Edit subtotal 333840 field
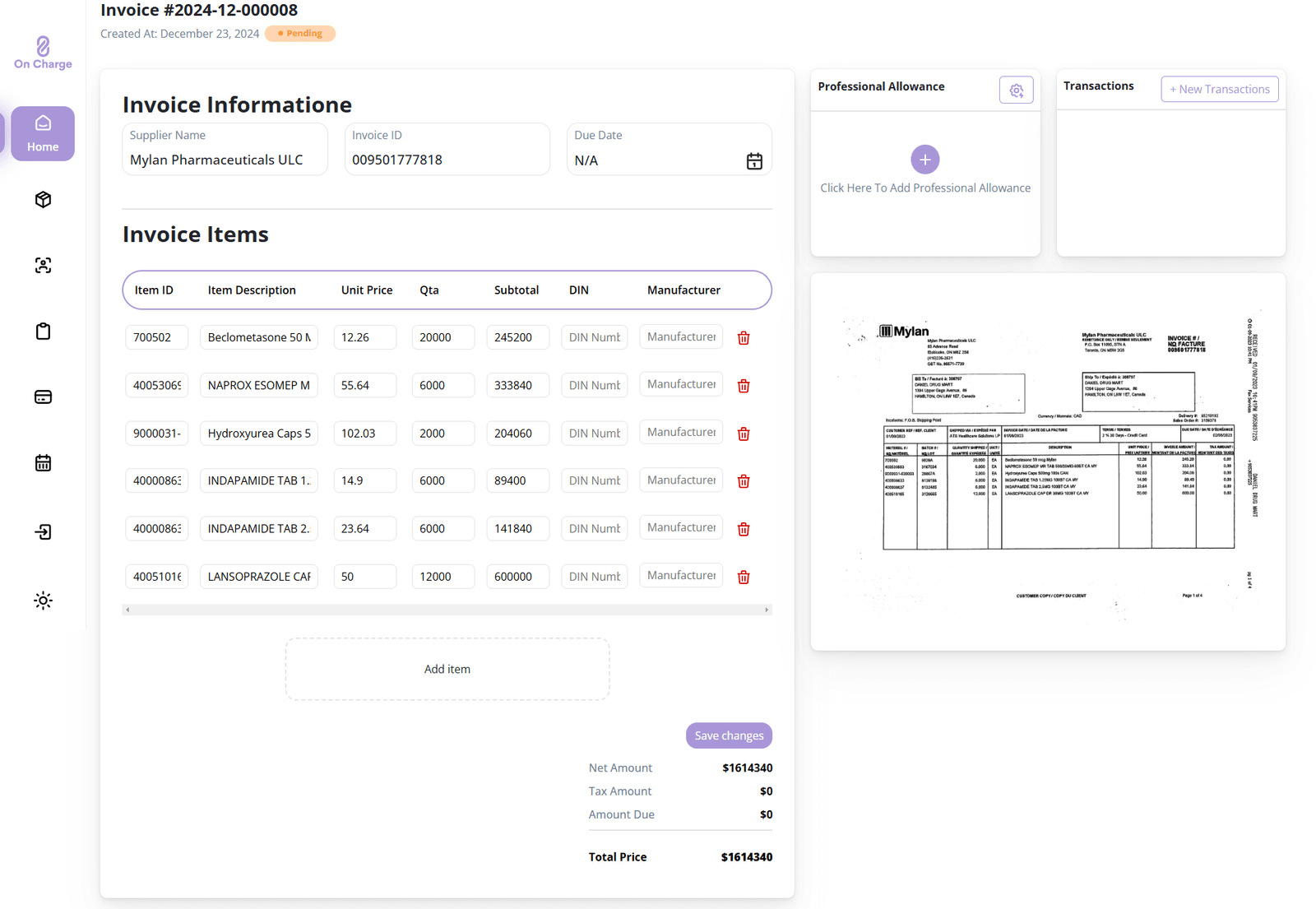Screen dimensions: 1316x909 [x=518, y=385]
